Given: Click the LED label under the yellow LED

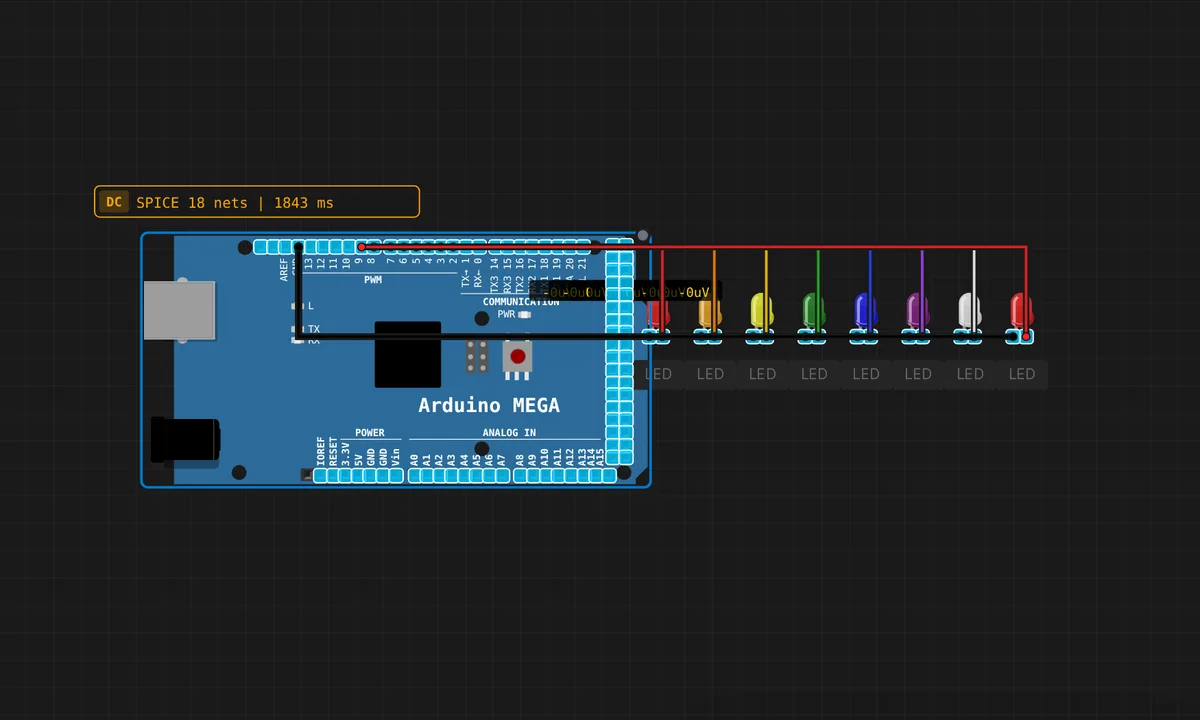Looking at the screenshot, I should point(762,374).
